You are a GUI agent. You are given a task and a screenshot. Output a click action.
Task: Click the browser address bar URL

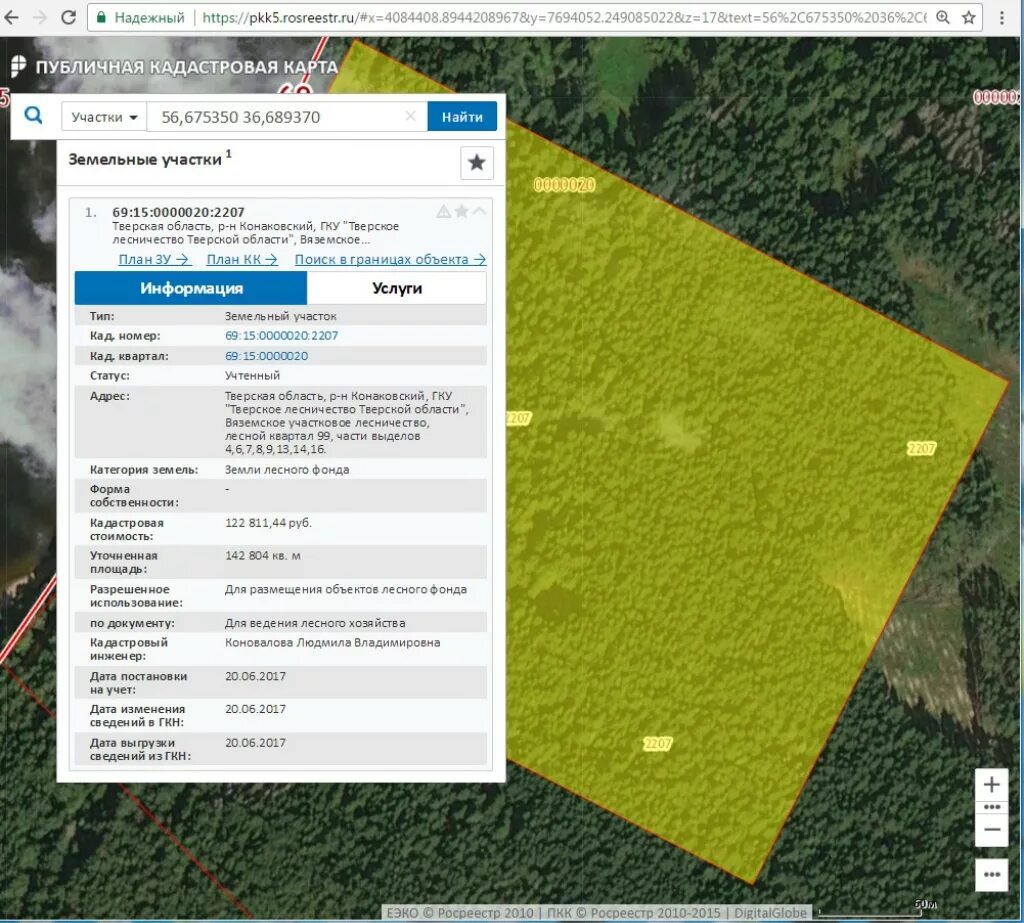(x=564, y=18)
